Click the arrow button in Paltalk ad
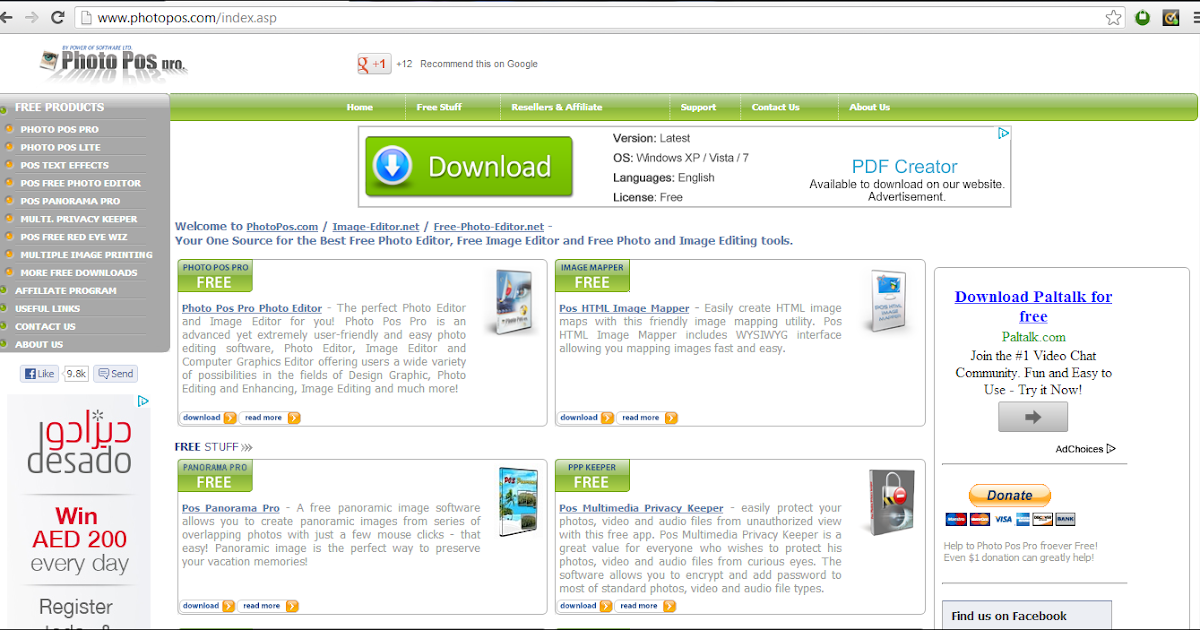Screen dimensions: 1200x630 pyautogui.click(x=1033, y=417)
